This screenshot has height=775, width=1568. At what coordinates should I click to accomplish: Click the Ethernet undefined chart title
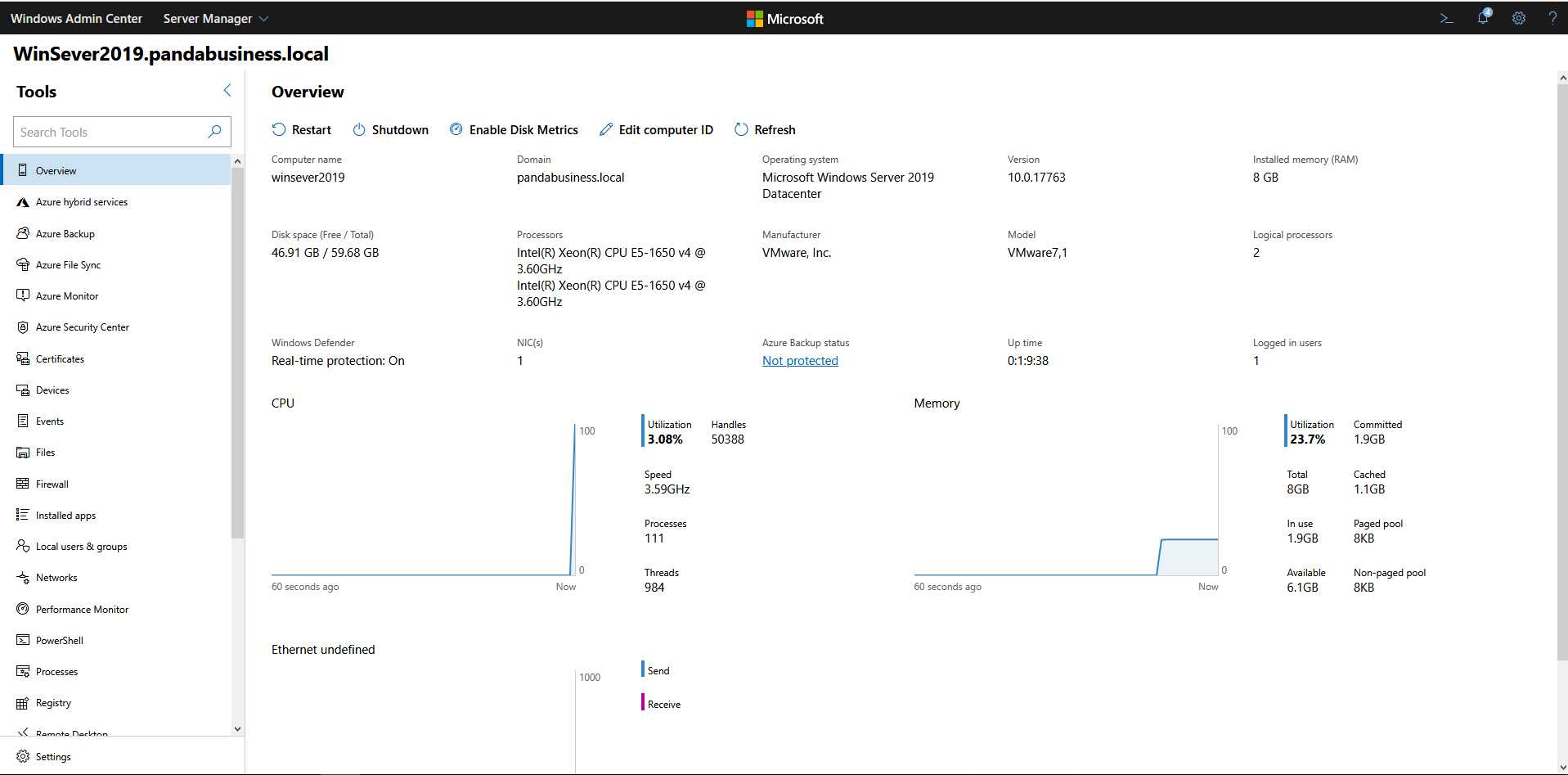point(323,649)
